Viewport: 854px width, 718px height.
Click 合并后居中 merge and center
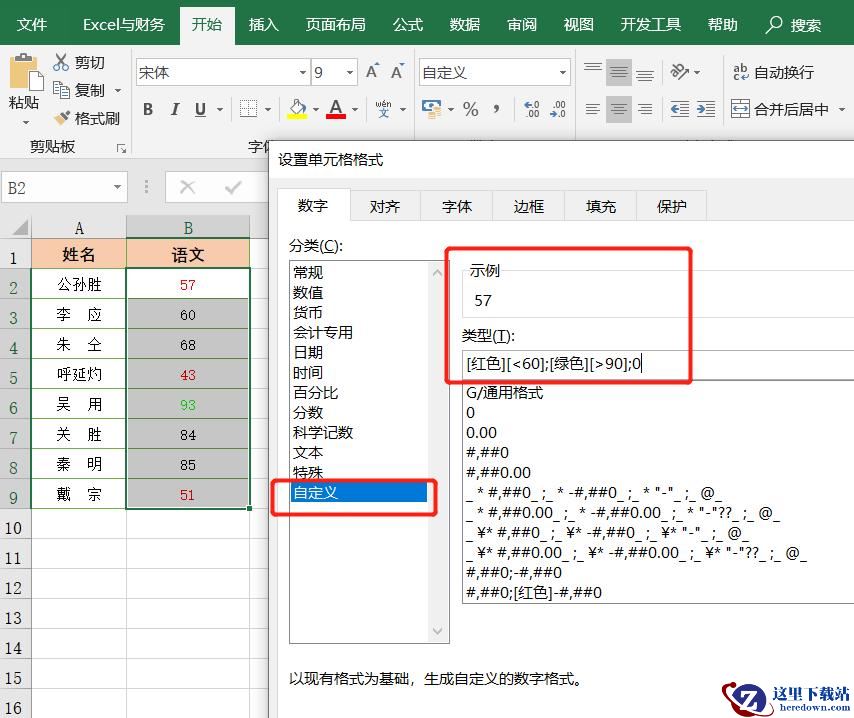pos(779,109)
